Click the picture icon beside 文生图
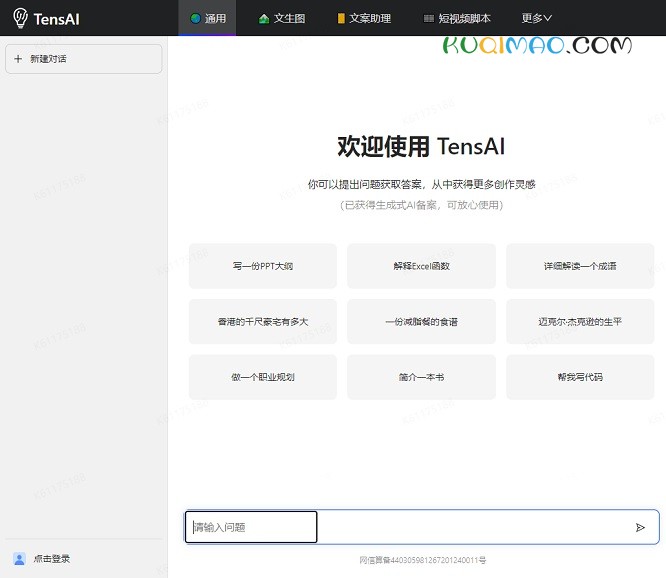 (x=264, y=19)
